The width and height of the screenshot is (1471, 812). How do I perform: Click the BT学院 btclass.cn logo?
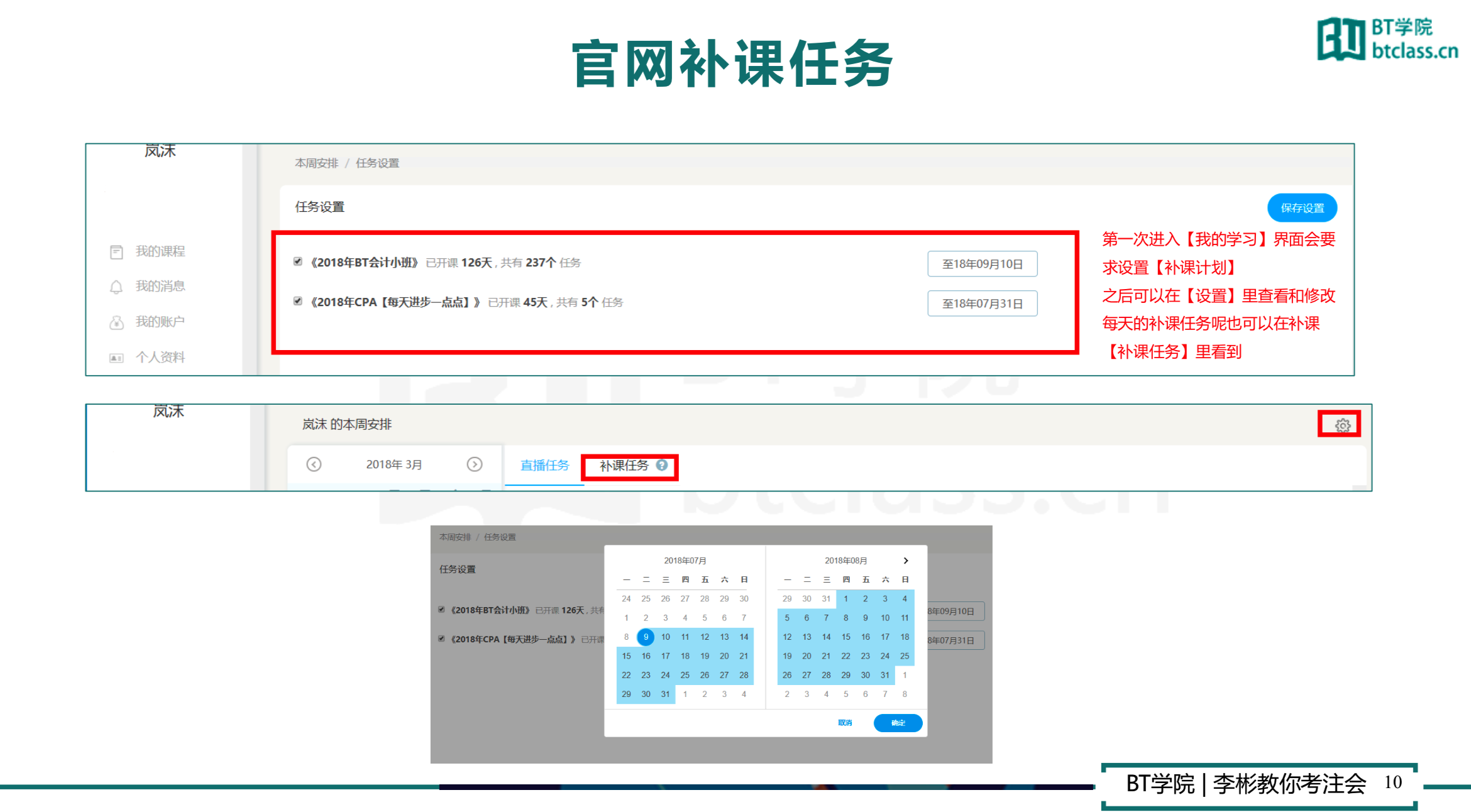click(x=1387, y=39)
